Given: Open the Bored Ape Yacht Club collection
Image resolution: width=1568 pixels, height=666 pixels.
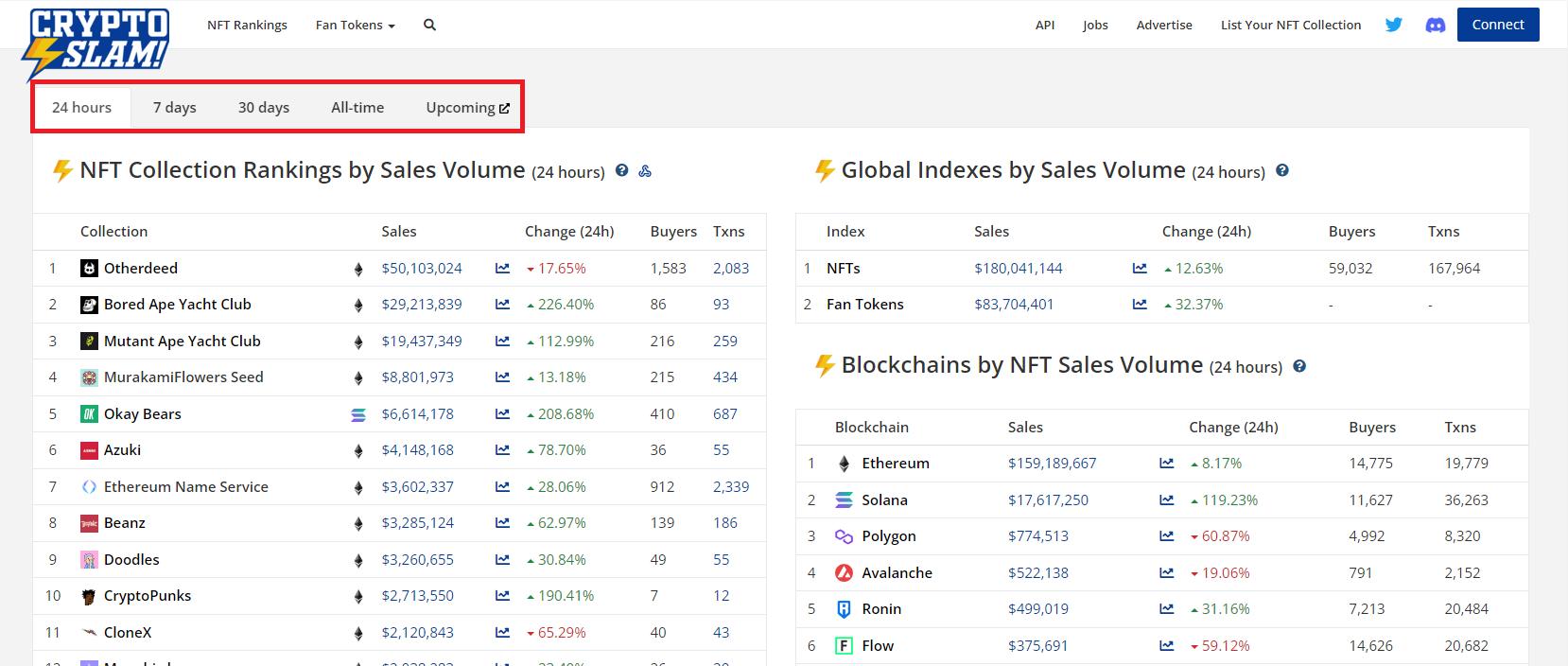Looking at the screenshot, I should tap(178, 305).
